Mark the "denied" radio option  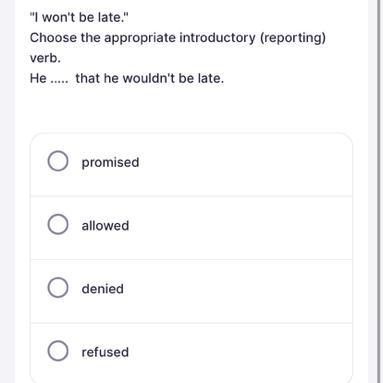tap(58, 288)
